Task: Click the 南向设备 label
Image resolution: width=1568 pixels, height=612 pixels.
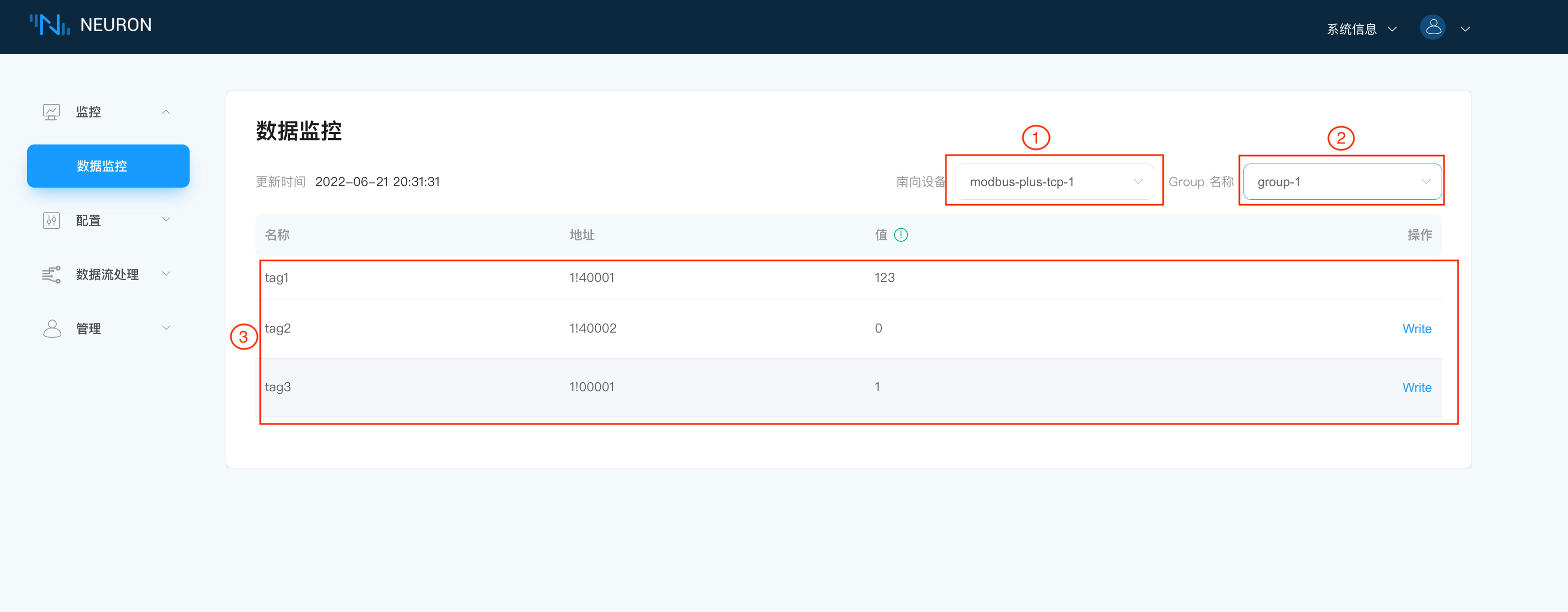Action: point(921,182)
